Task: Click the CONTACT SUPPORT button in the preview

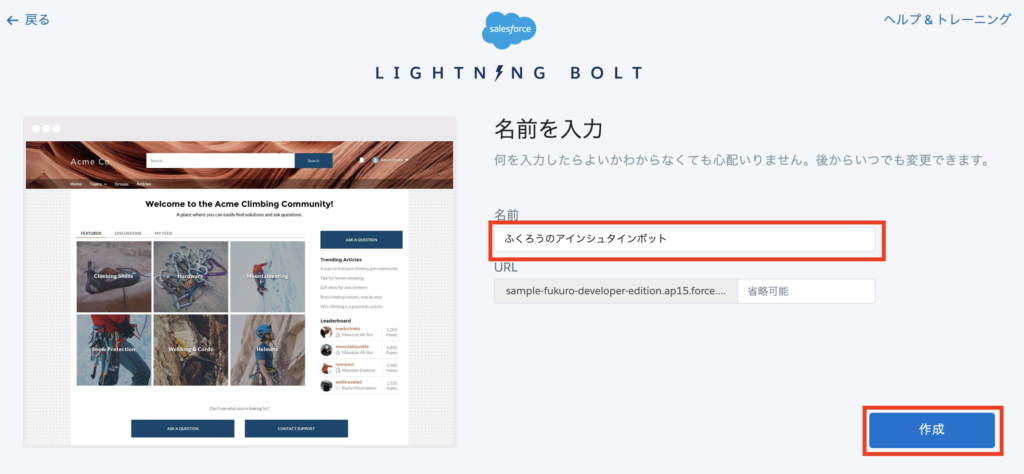Action: click(x=296, y=428)
